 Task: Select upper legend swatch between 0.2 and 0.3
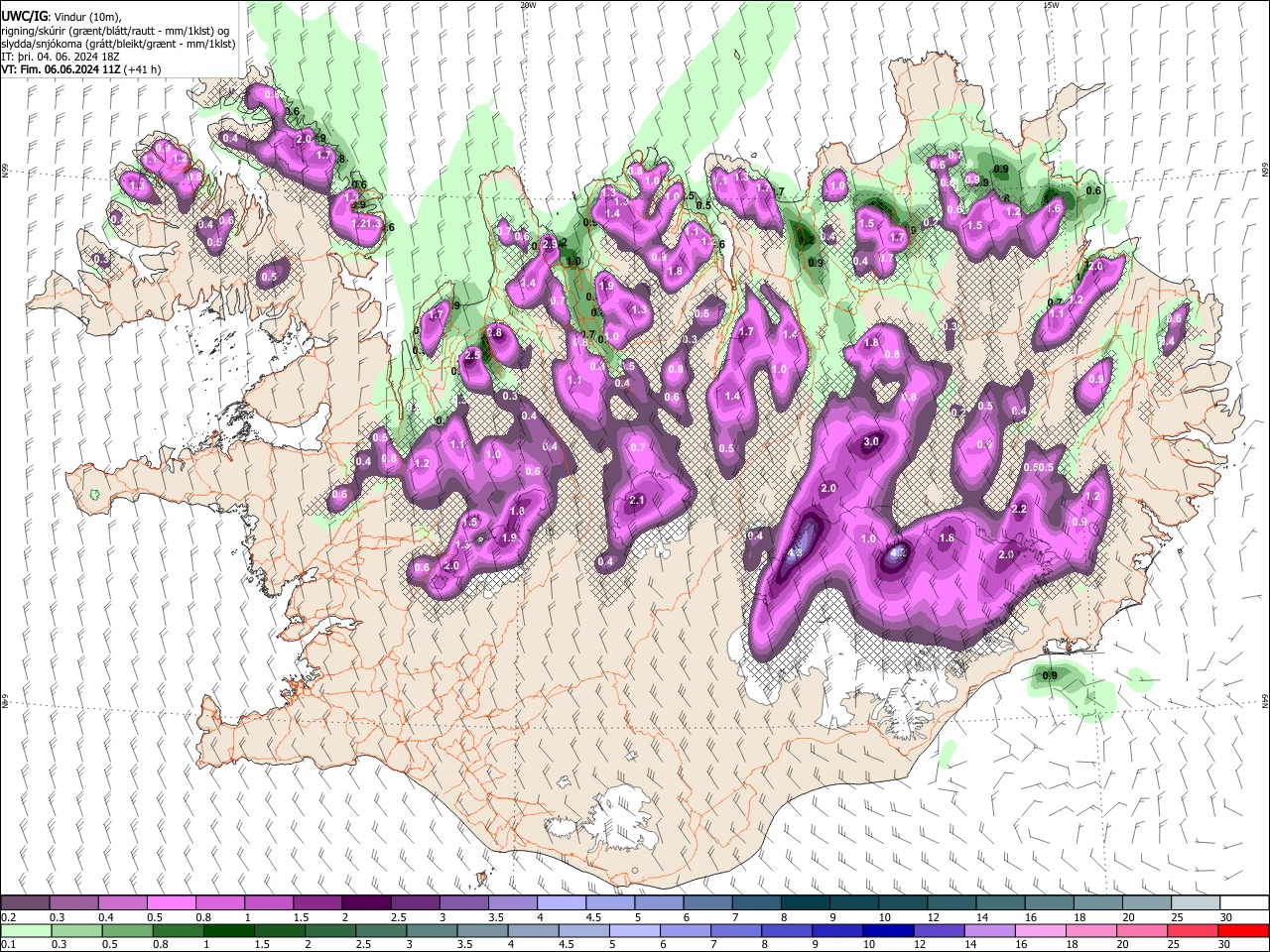coord(25,902)
